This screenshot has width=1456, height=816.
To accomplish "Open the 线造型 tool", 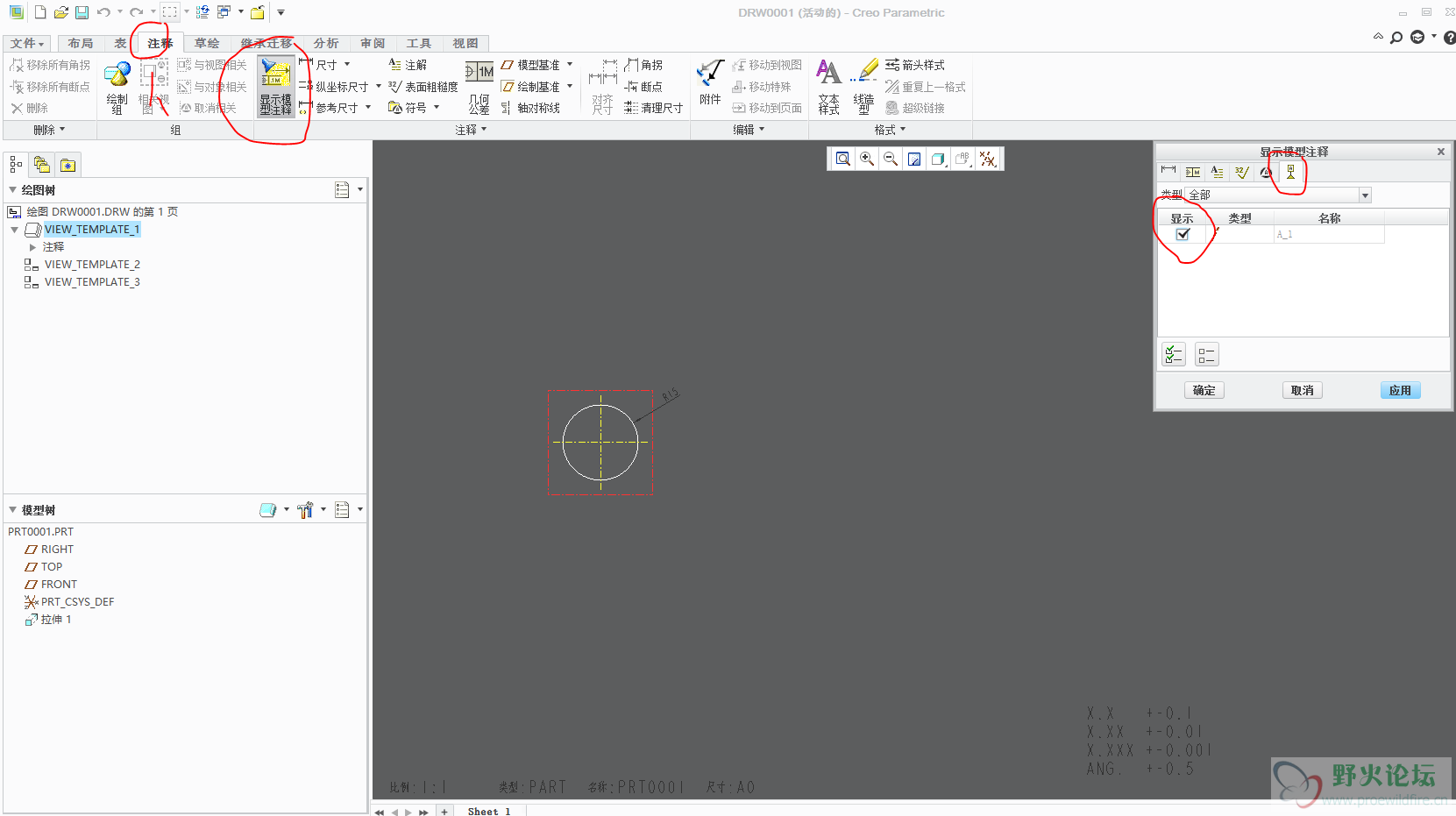I will [x=863, y=87].
